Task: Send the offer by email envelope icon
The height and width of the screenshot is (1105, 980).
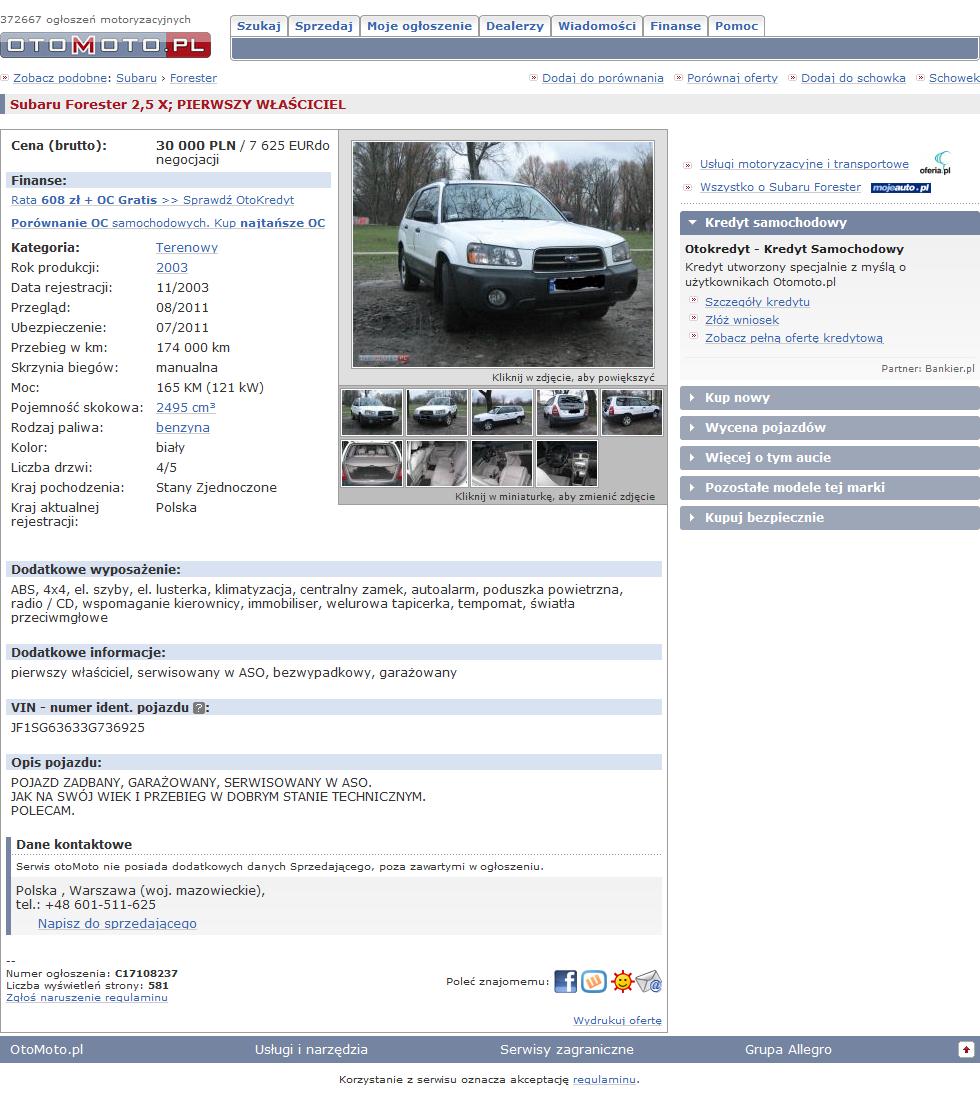Action: pos(649,981)
